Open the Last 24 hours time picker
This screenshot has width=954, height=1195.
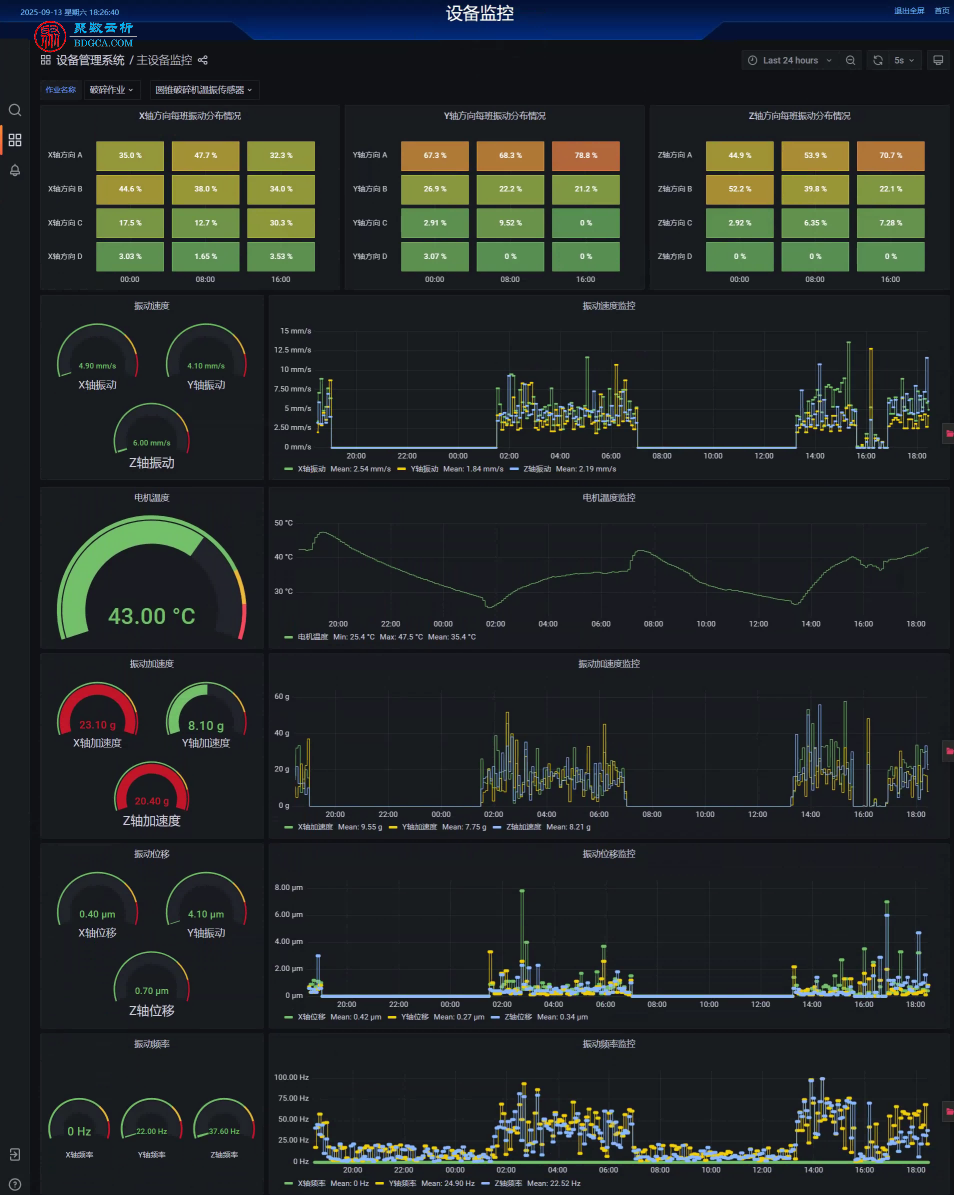click(x=791, y=60)
